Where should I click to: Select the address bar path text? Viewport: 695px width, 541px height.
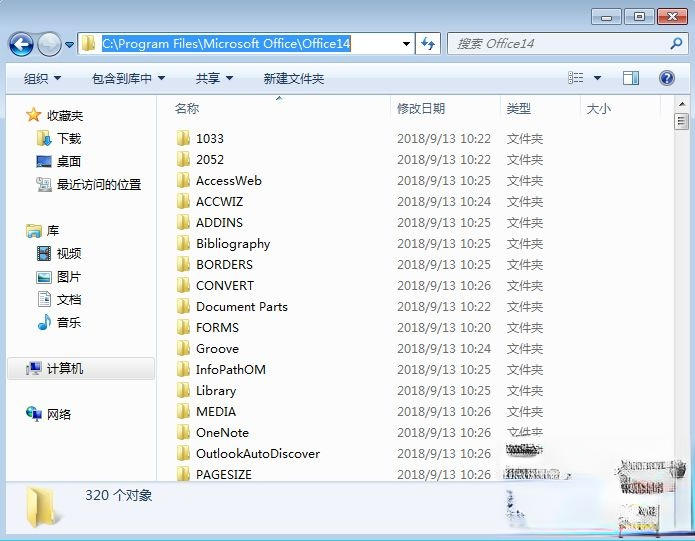pos(226,43)
